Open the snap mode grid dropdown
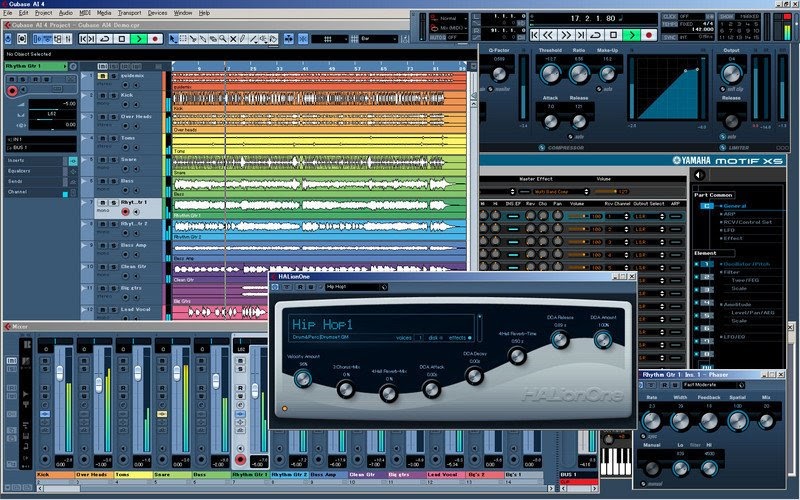Viewport: 800px width, 500px height. pyautogui.click(x=329, y=39)
